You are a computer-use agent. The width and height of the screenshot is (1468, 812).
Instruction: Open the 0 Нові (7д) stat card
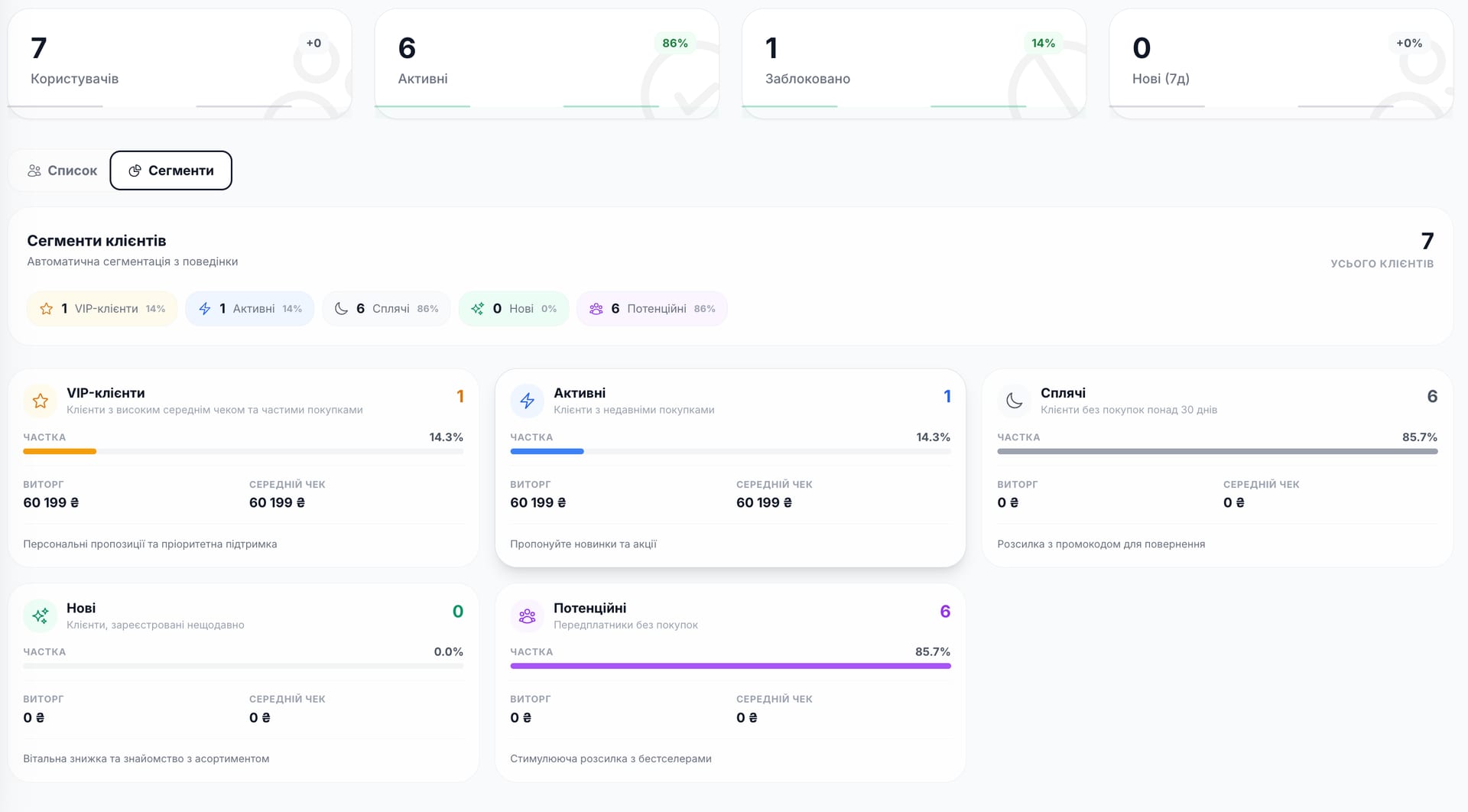[1281, 63]
